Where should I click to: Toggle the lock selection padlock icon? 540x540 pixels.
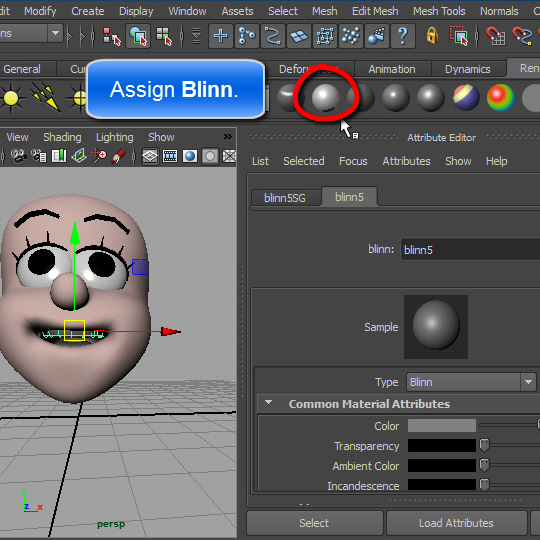pyautogui.click(x=432, y=36)
